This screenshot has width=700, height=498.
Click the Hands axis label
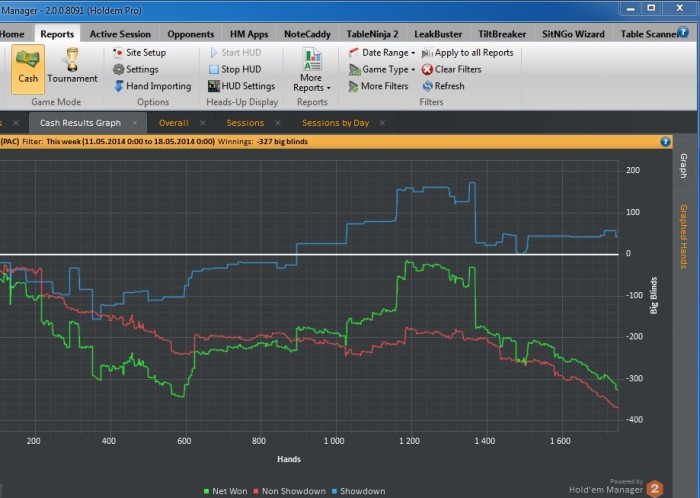pyautogui.click(x=289, y=459)
